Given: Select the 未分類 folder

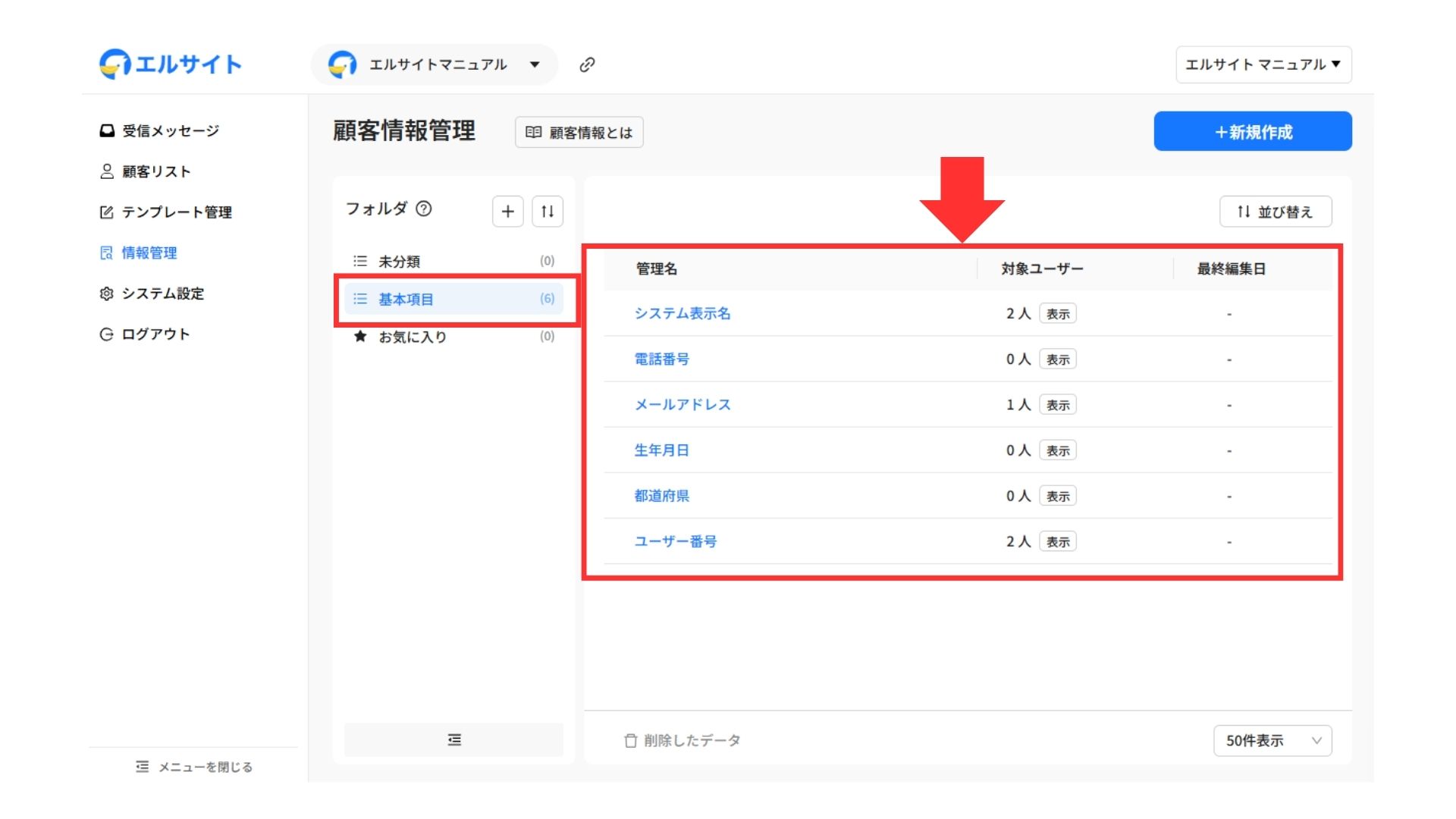Looking at the screenshot, I should pyautogui.click(x=399, y=262).
